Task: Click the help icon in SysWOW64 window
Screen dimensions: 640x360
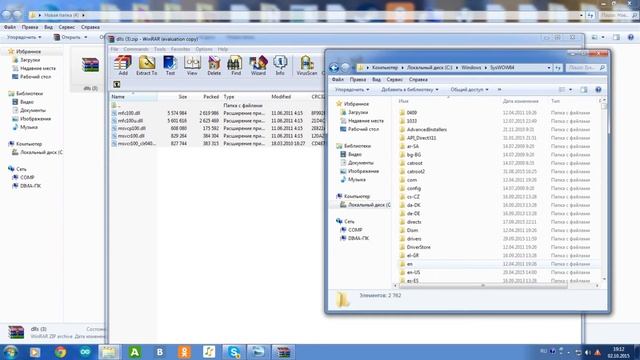Action: (x=598, y=89)
